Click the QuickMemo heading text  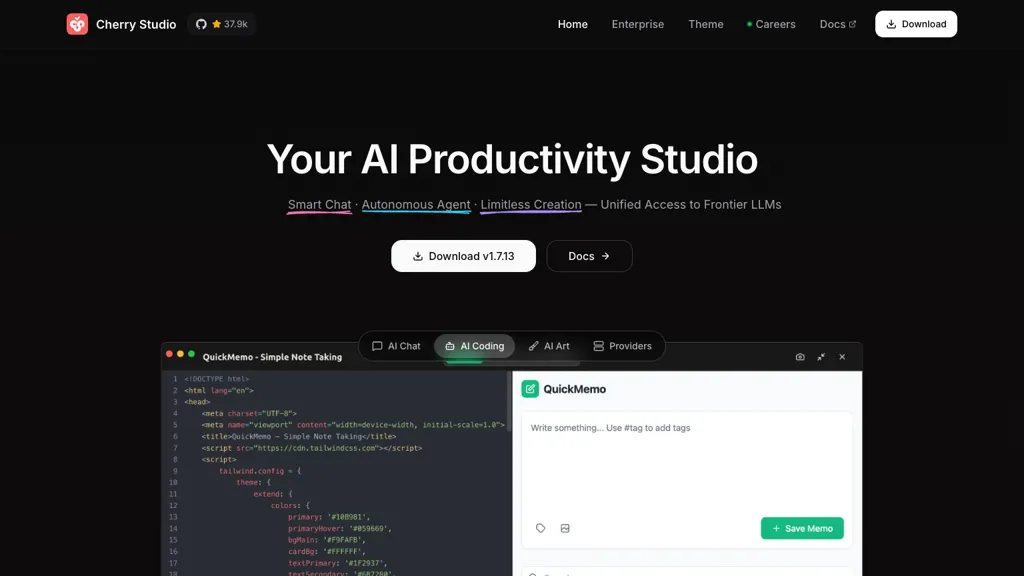click(575, 389)
